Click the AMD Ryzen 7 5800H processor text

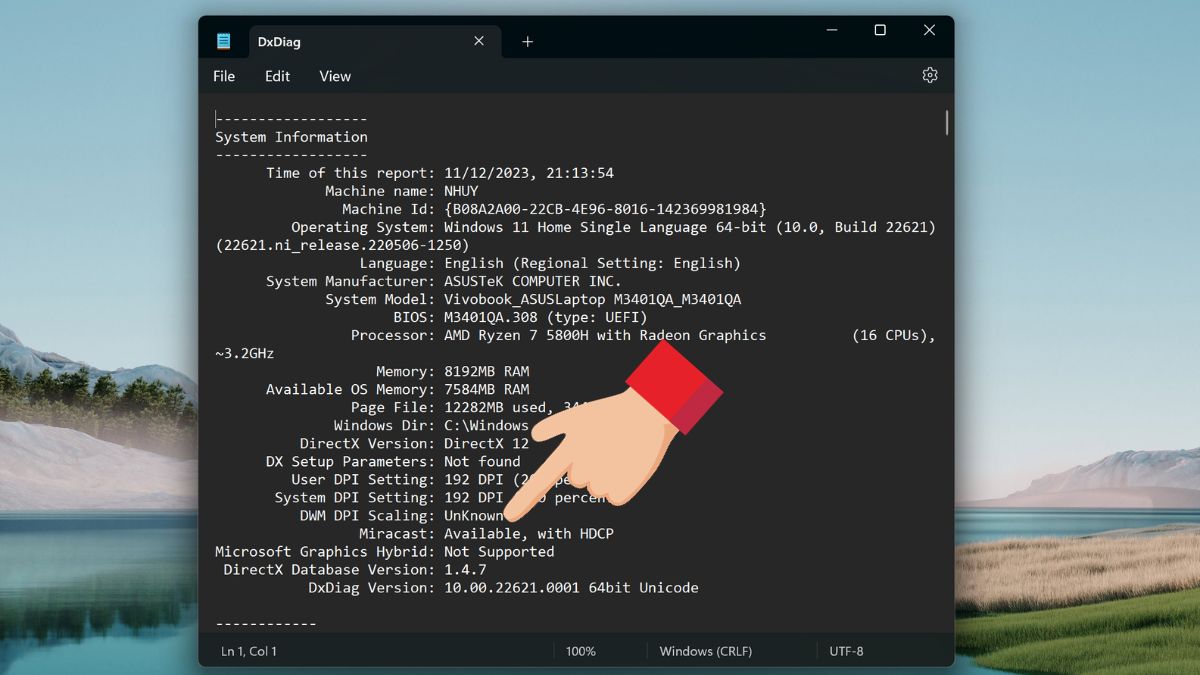605,335
